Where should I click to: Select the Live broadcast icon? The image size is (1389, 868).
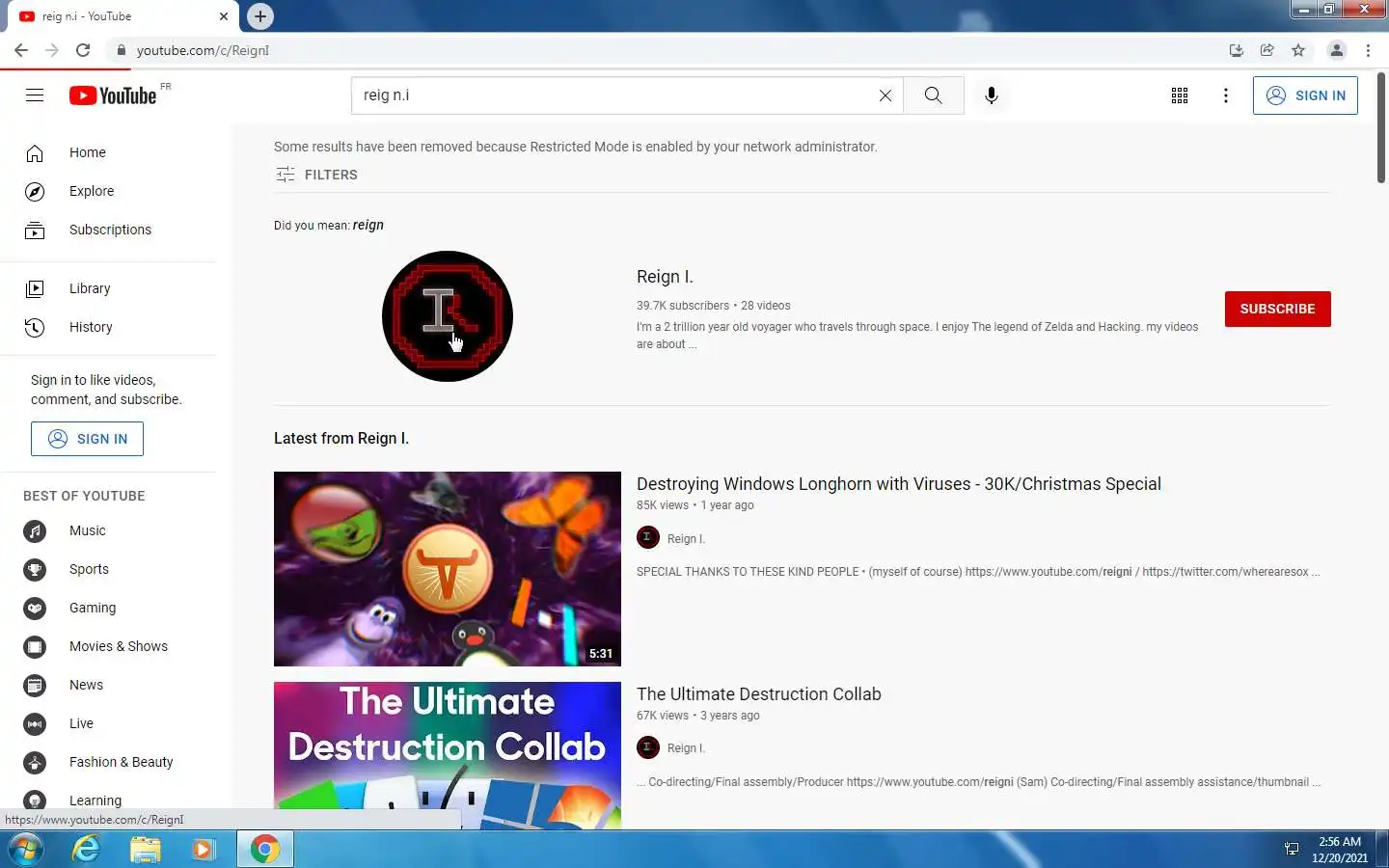click(x=35, y=723)
